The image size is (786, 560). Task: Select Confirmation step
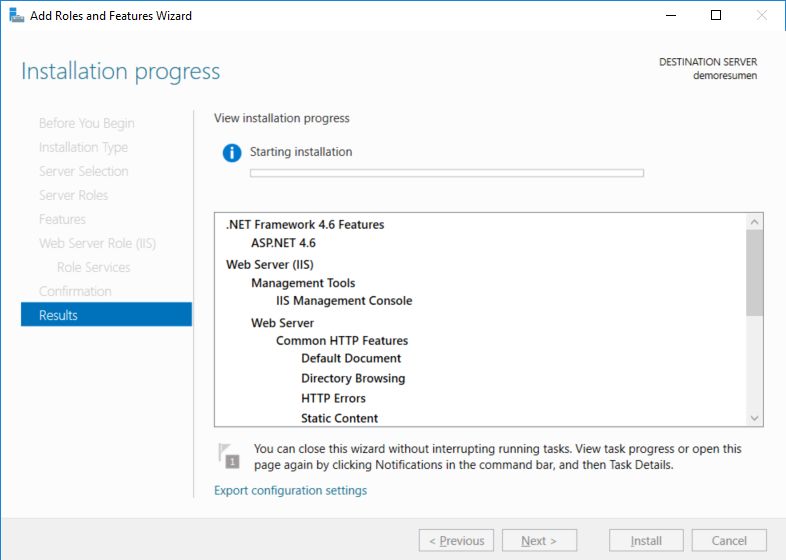[x=75, y=291]
